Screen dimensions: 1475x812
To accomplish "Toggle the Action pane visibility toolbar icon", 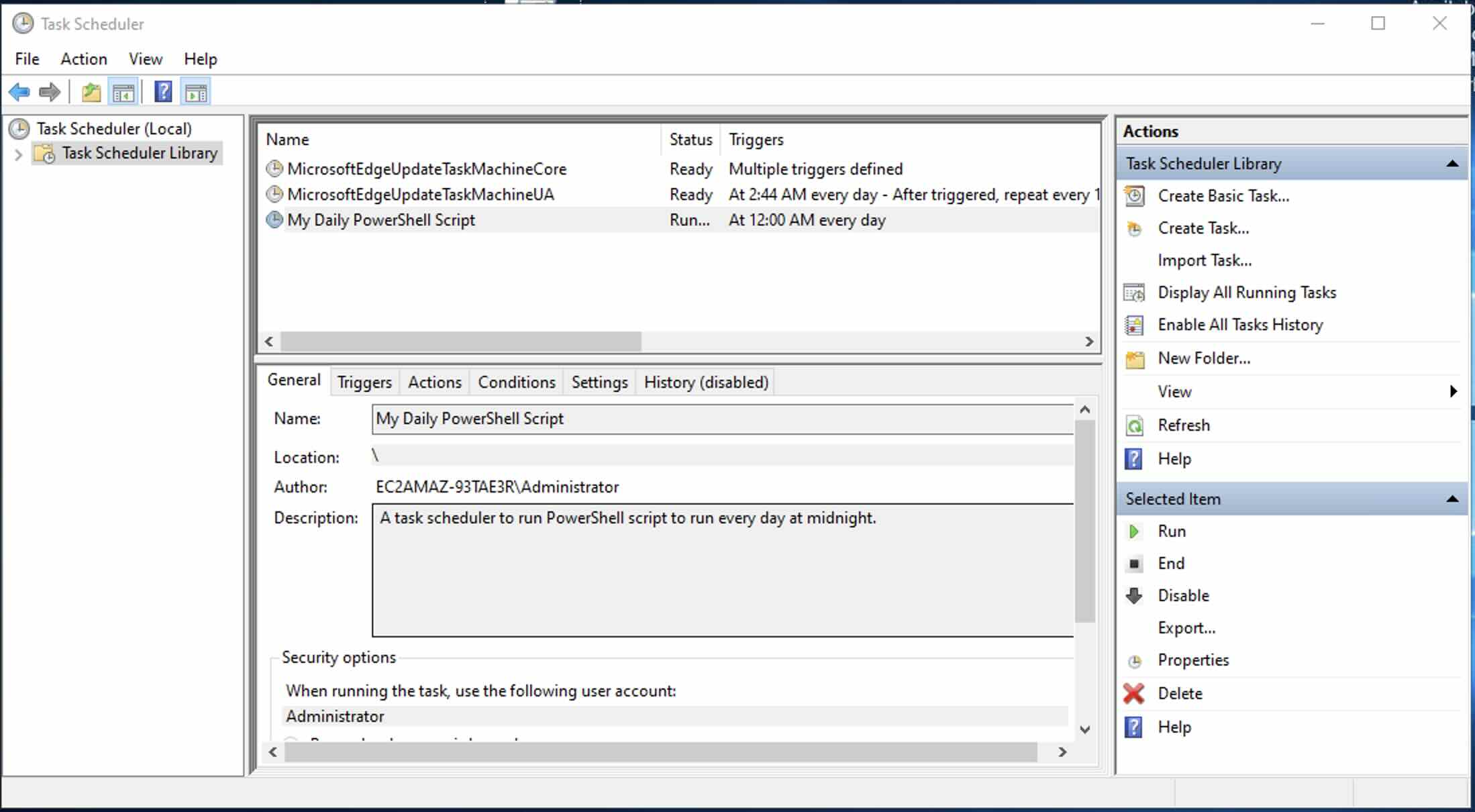I will coord(196,92).
